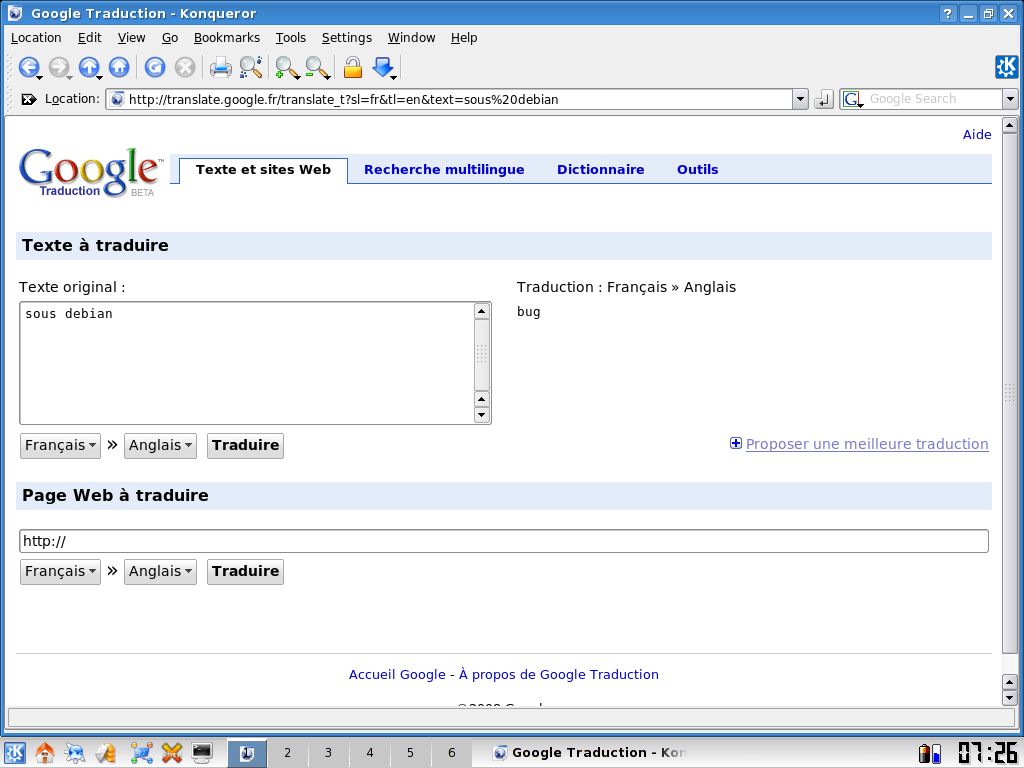1024x768 pixels.
Task: Switch to Recherche multilingue tab
Action: click(x=444, y=170)
